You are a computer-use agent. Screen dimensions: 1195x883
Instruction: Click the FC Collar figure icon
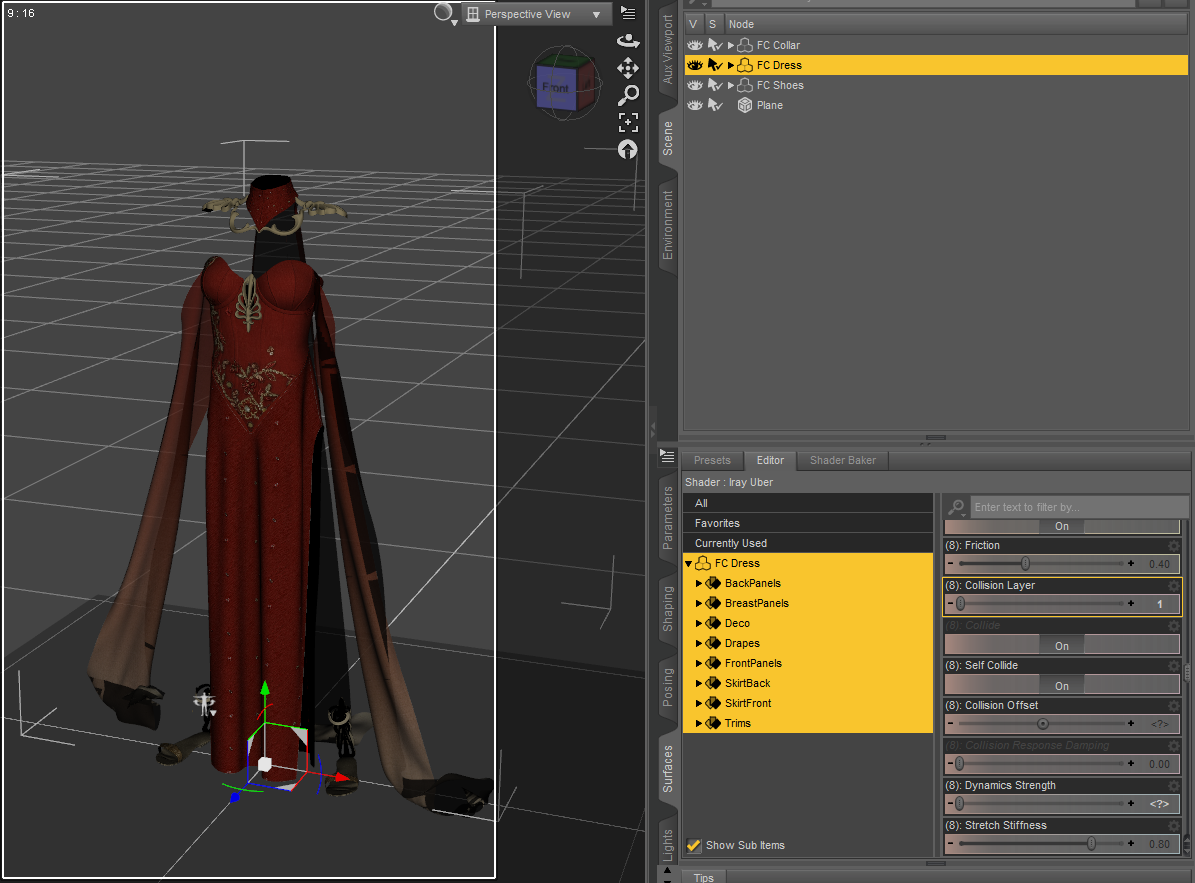(745, 45)
